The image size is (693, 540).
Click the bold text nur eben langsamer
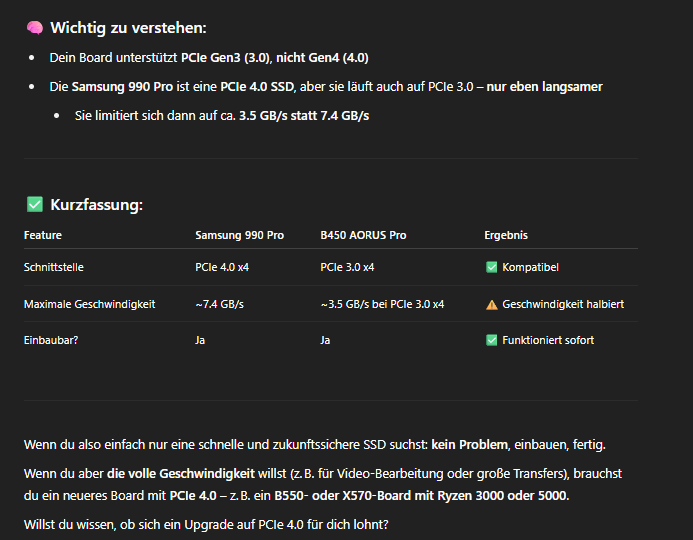point(544,87)
